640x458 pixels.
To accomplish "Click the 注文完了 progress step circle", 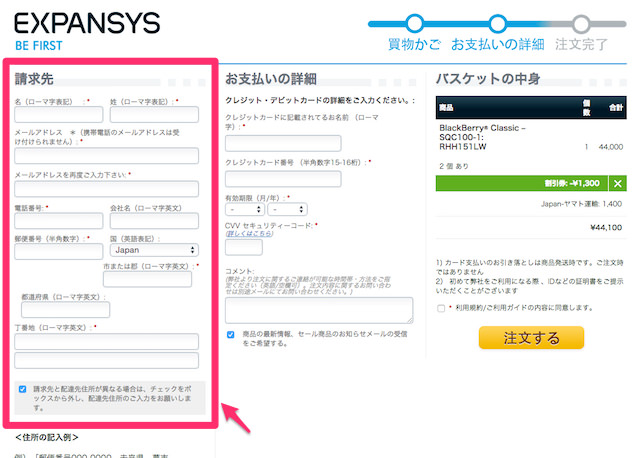I will 581,24.
